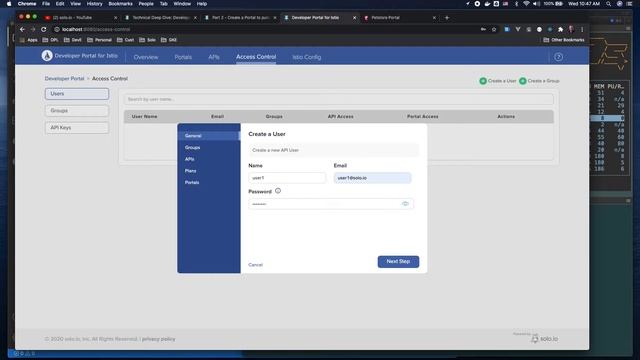Open the Chrome extensions puzzle icon

(x=560, y=29)
